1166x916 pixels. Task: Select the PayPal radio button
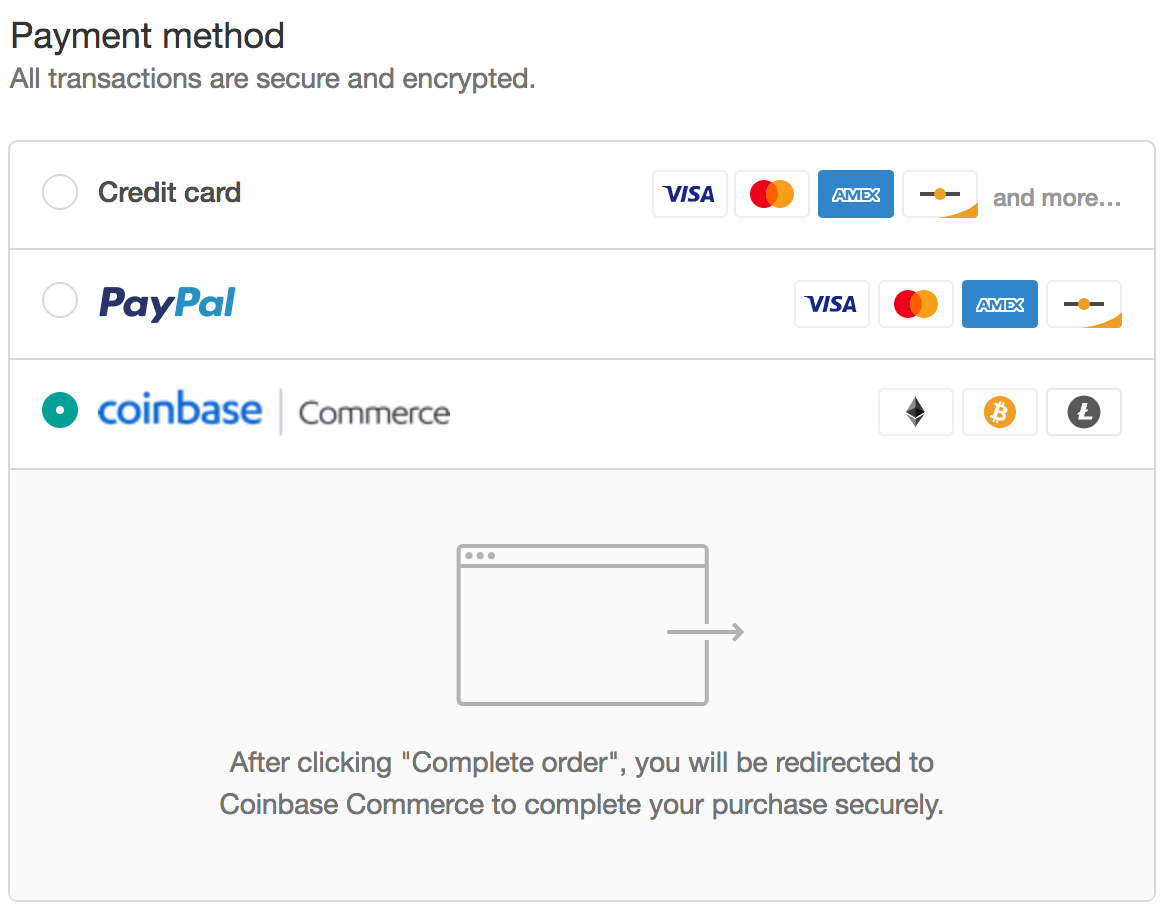60,300
